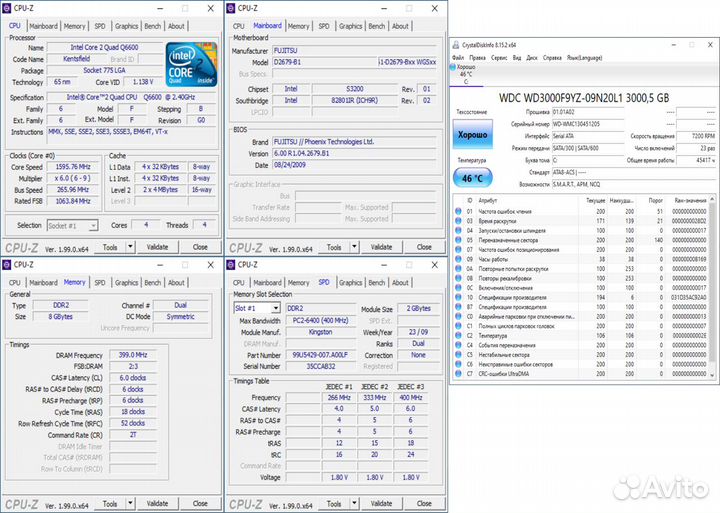
Task: Click the Part Number field 99U5429-007.A00LF
Action: (320, 355)
